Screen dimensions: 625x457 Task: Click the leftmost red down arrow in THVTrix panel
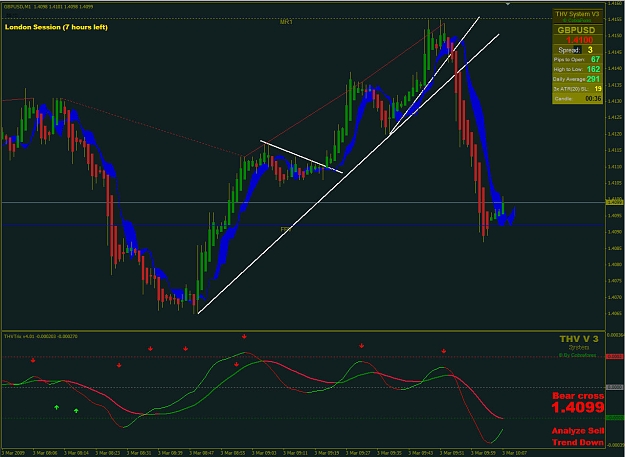pos(33,360)
